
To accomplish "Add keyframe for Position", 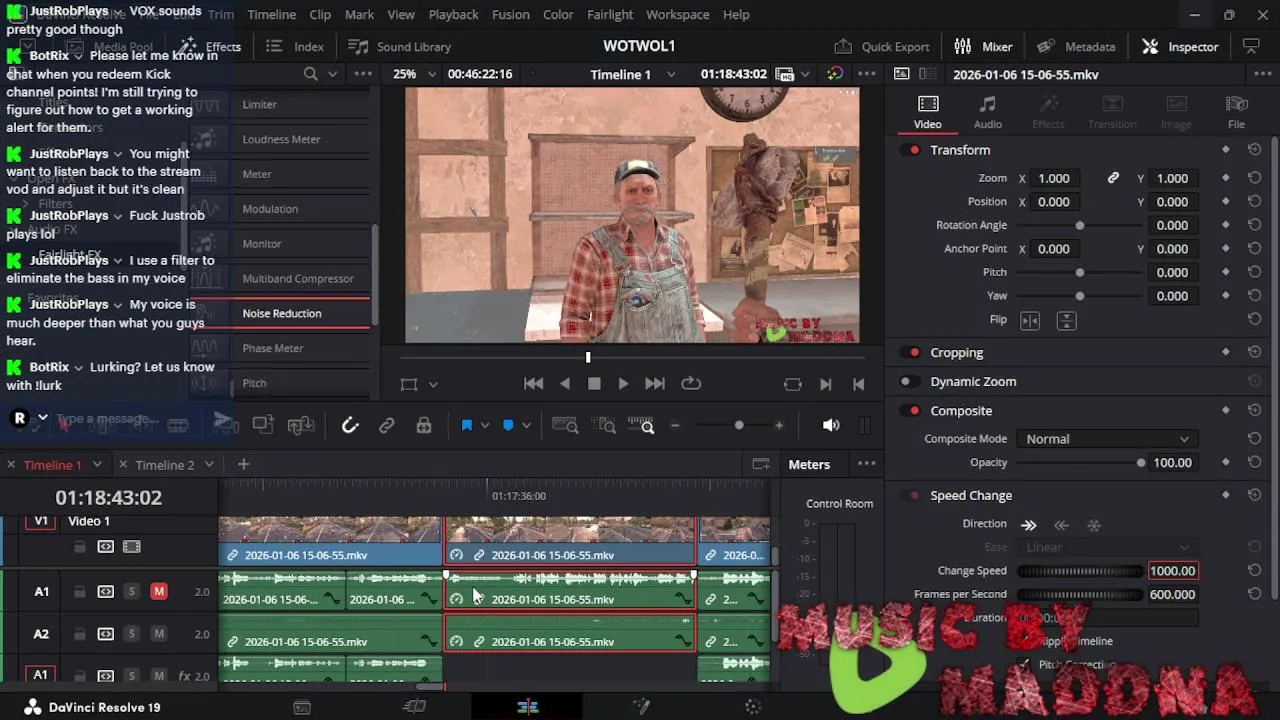I will [1226, 202].
